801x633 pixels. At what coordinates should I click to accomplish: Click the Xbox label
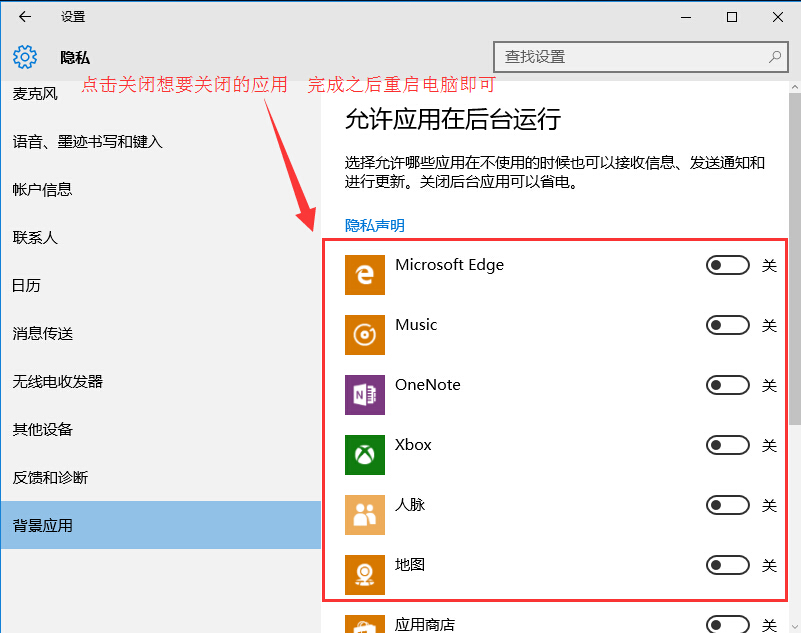413,445
